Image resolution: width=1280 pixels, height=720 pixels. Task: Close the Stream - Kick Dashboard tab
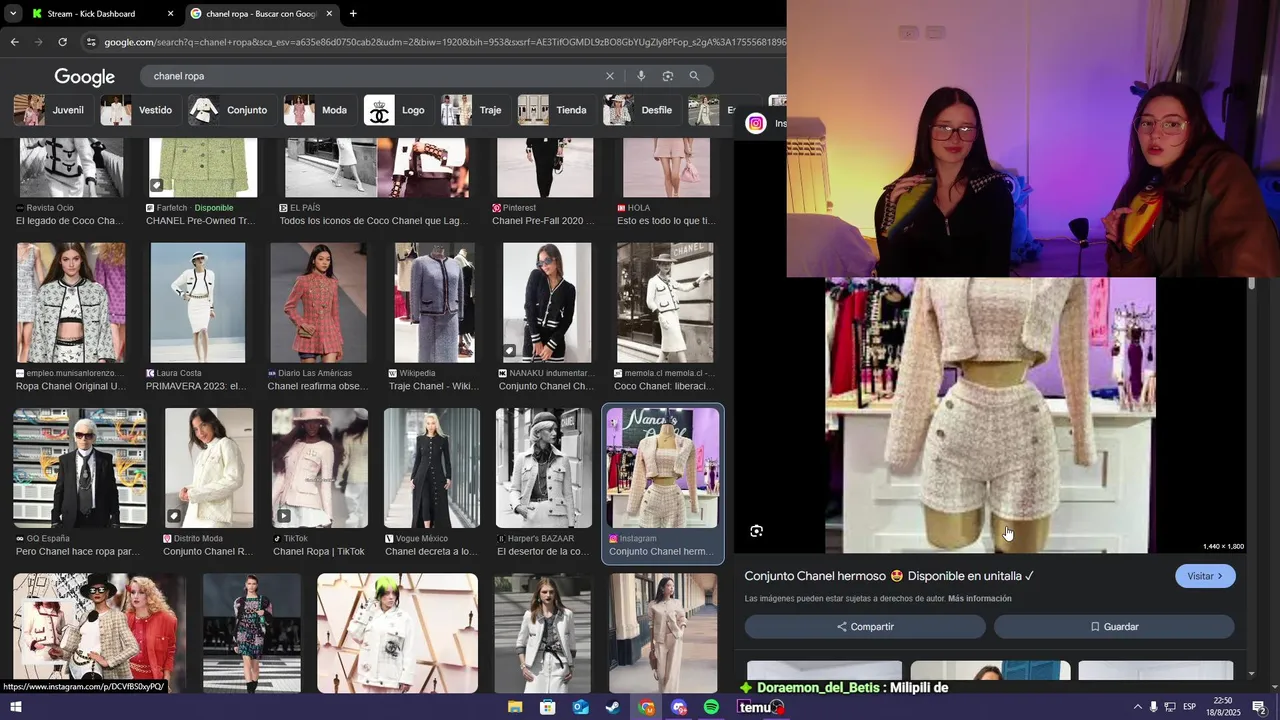pyautogui.click(x=170, y=14)
